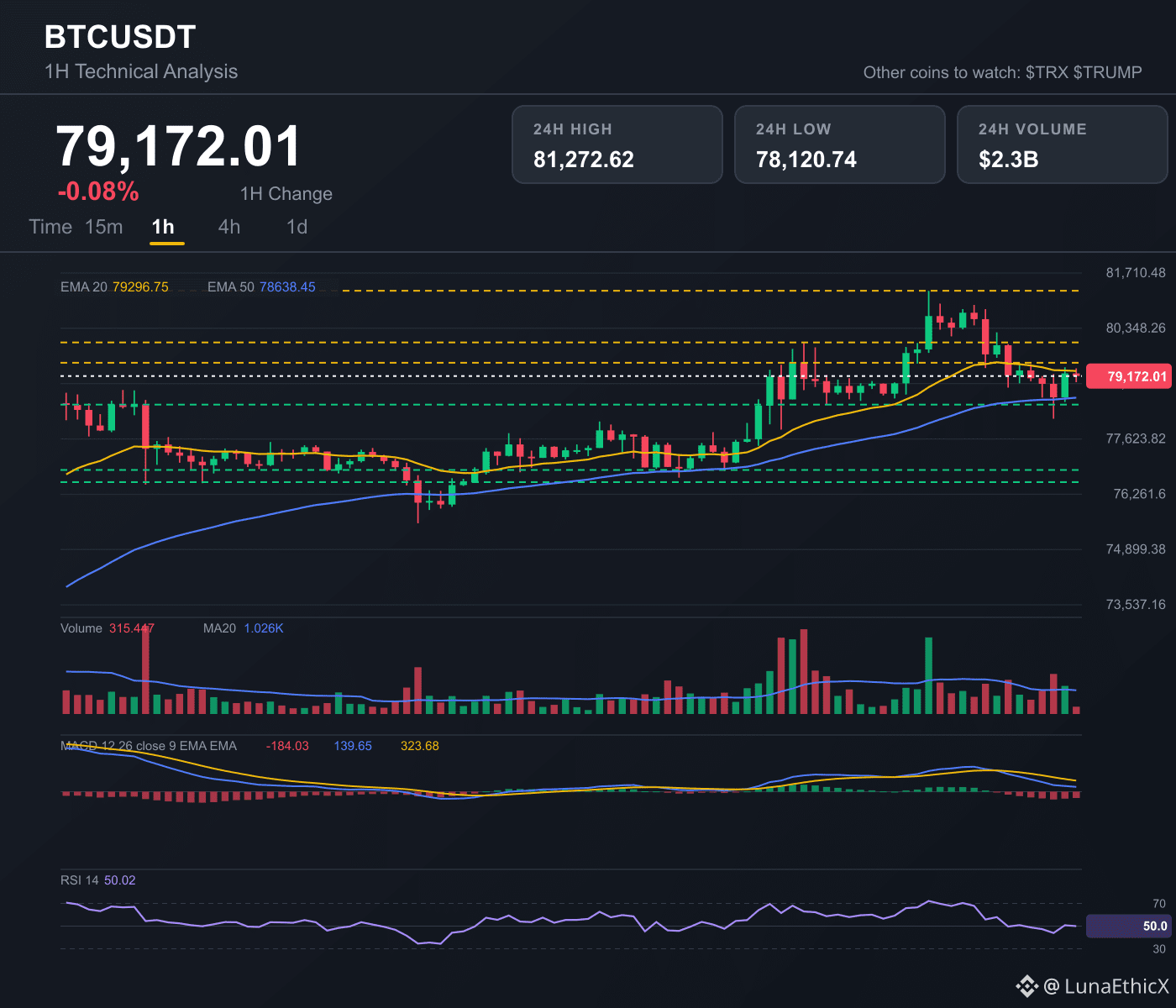Click the RSI 50.0 value tag

(x=1128, y=926)
